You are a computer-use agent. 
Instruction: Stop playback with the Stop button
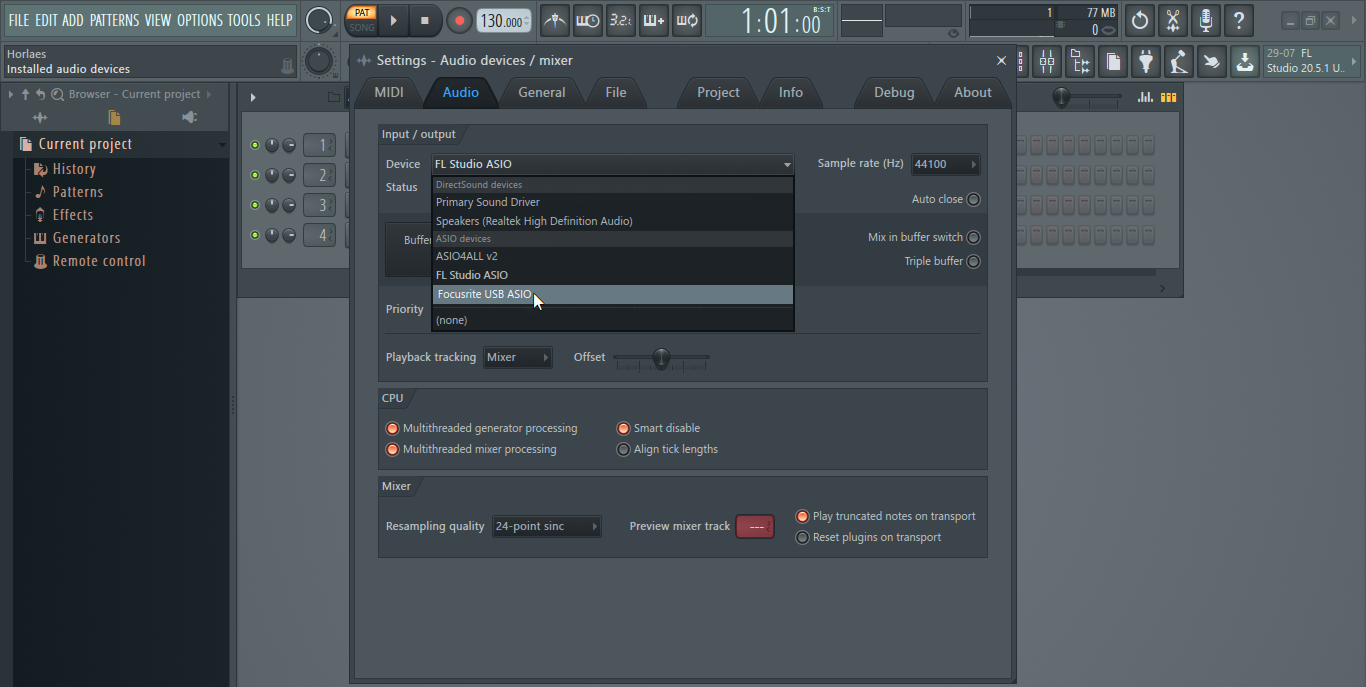[x=424, y=20]
